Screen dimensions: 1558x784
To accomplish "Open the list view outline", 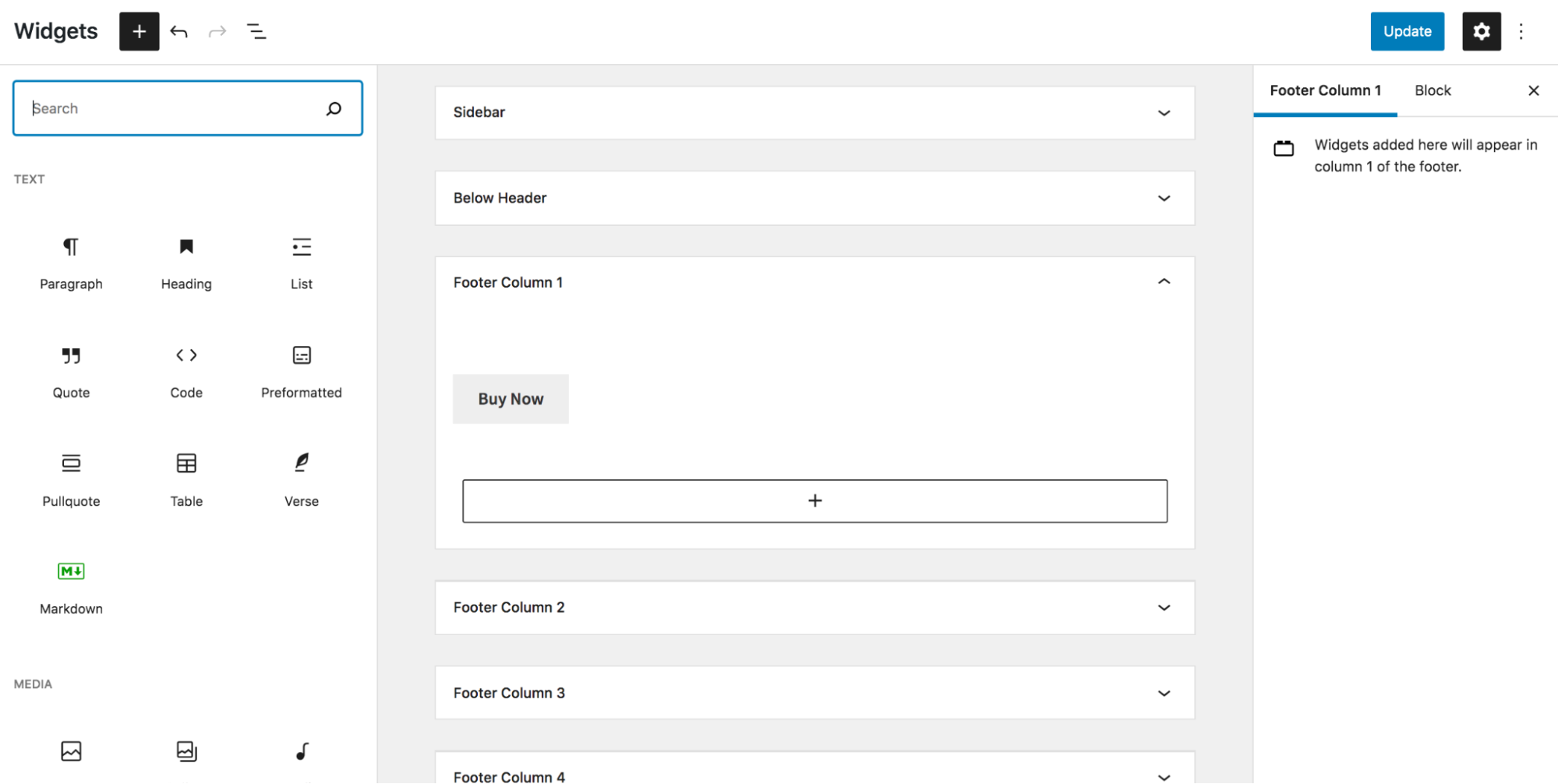I will pos(256,31).
